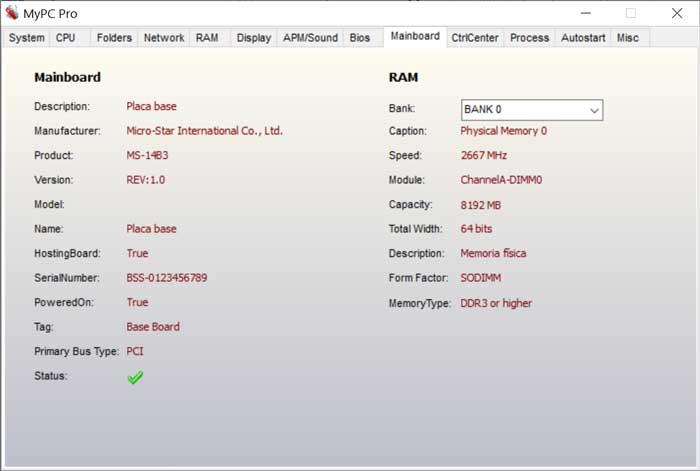Viewport: 700px width, 471px height.
Task: Click serial number BSS-0123456789
Action: (x=167, y=278)
